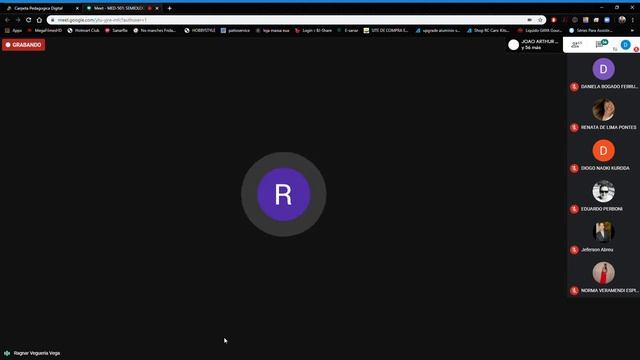The height and width of the screenshot is (360, 640).
Task: Open the SITE DE COMPRA bookmark
Action: (x=386, y=30)
